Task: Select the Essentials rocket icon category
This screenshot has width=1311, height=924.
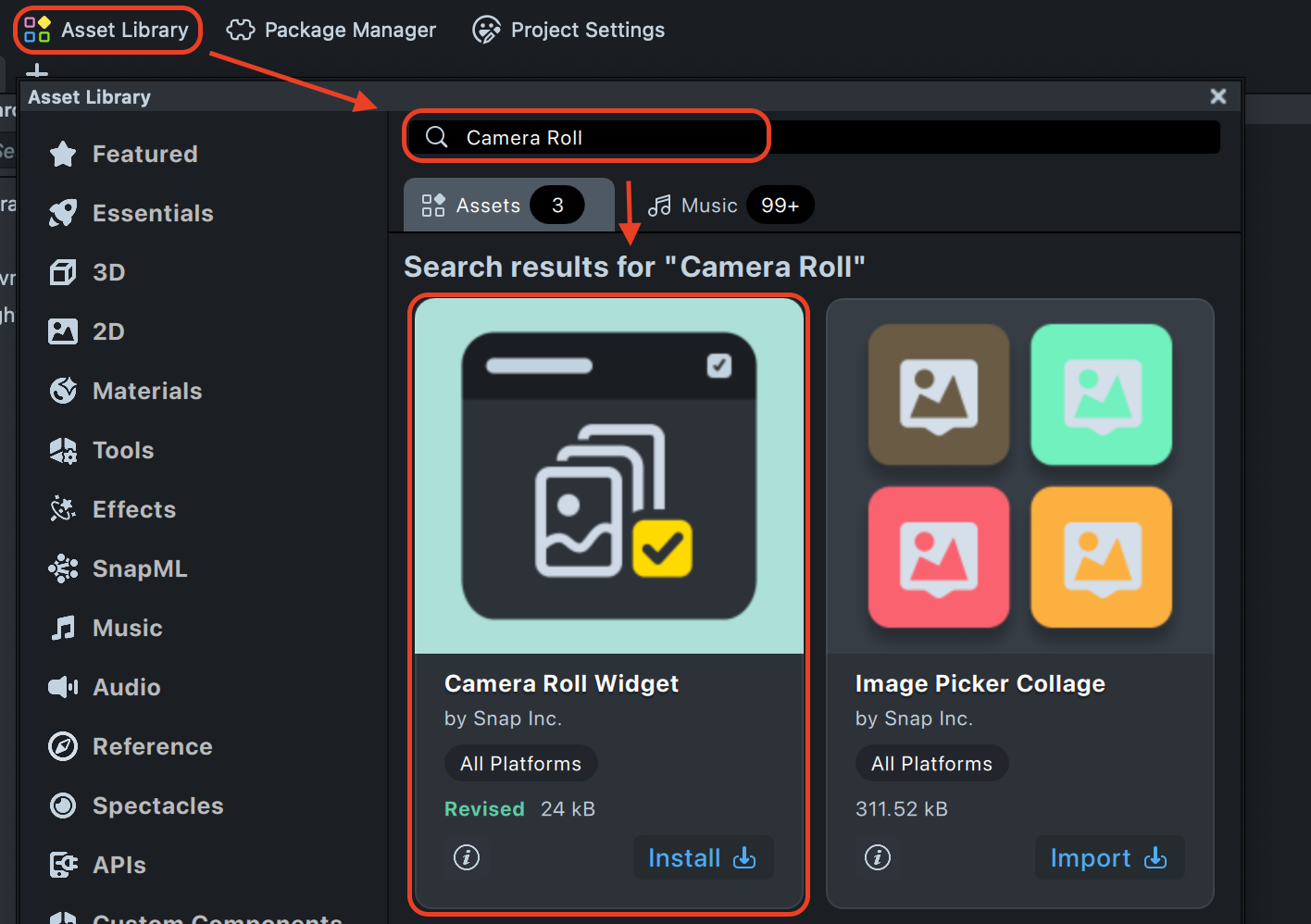Action: coord(63,213)
